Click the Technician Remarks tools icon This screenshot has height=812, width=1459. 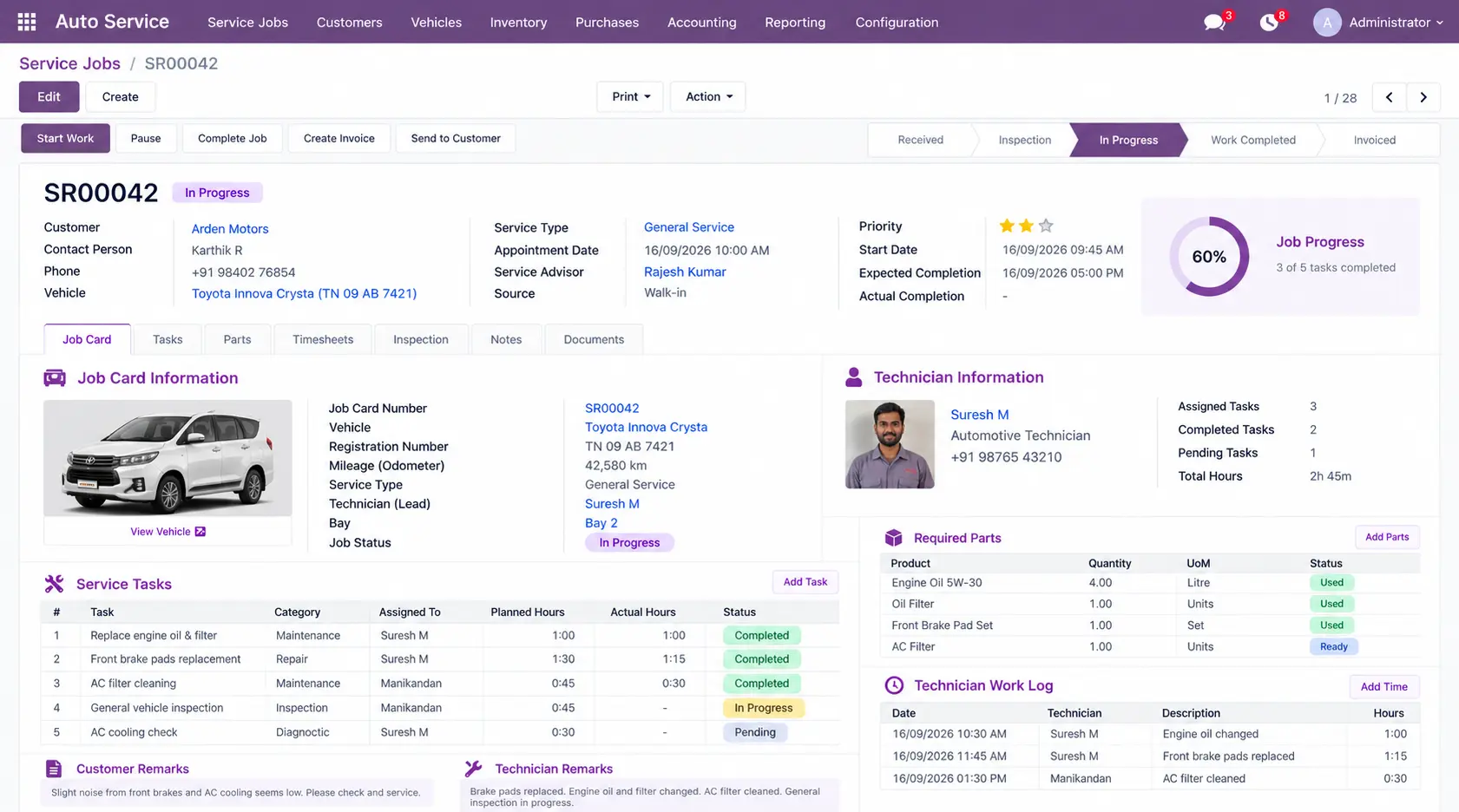473,769
